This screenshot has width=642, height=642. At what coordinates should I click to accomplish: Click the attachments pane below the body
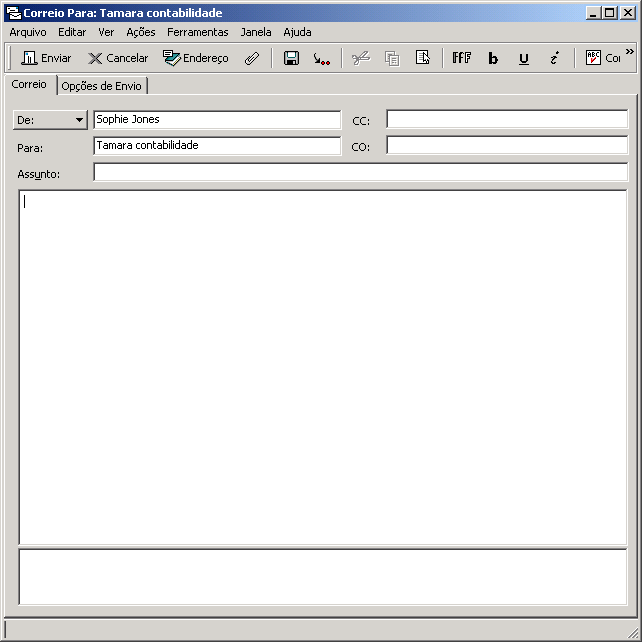pos(323,577)
